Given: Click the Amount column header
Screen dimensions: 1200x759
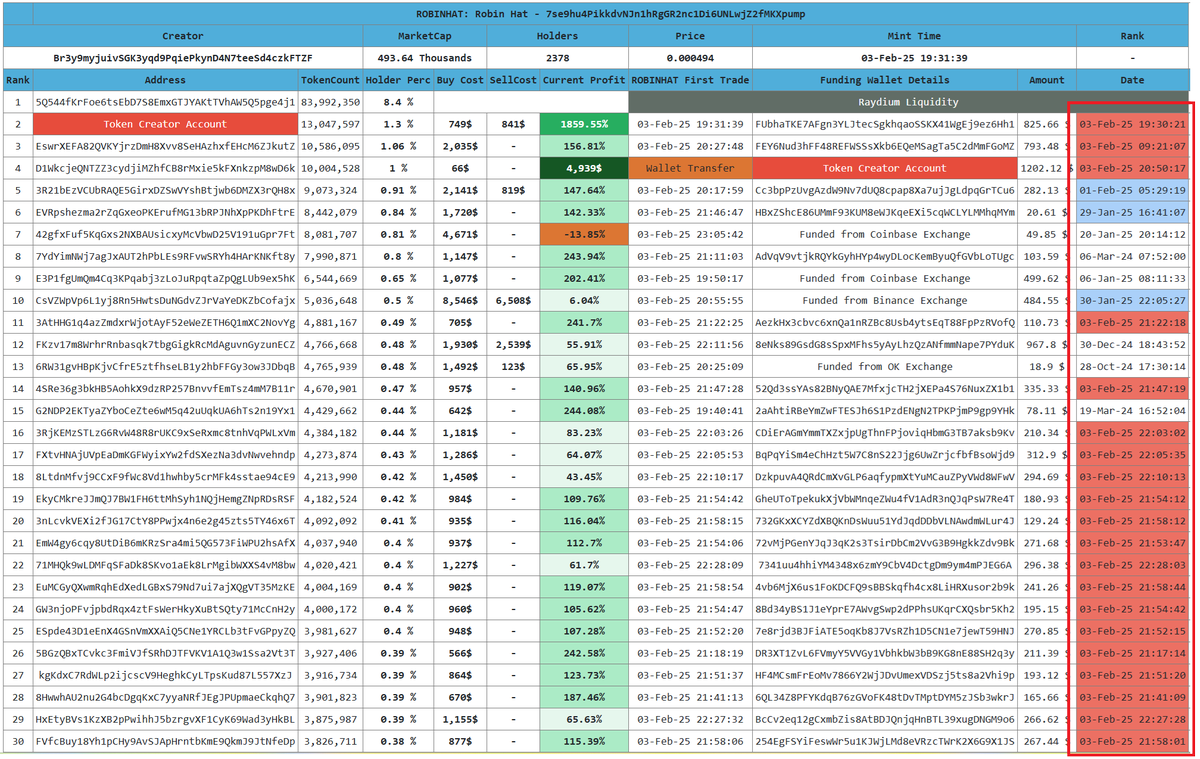Looking at the screenshot, I should click(x=1047, y=80).
